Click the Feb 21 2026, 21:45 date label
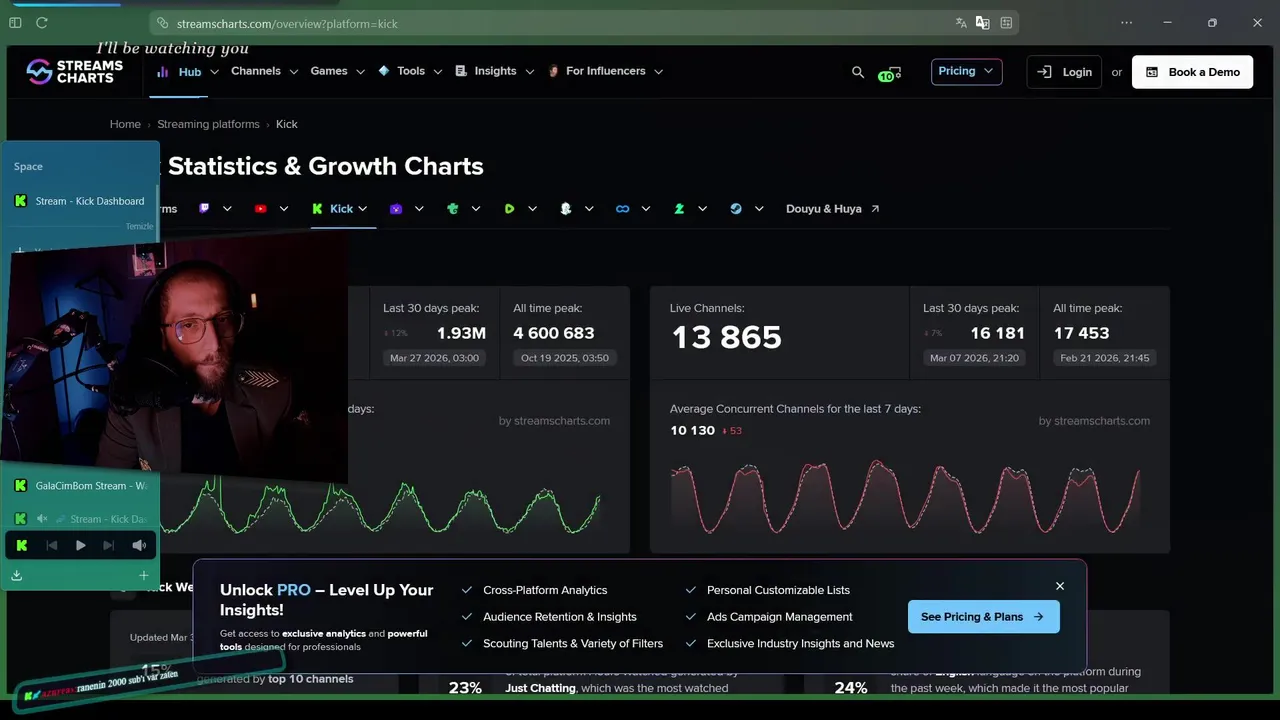 pos(1105,358)
